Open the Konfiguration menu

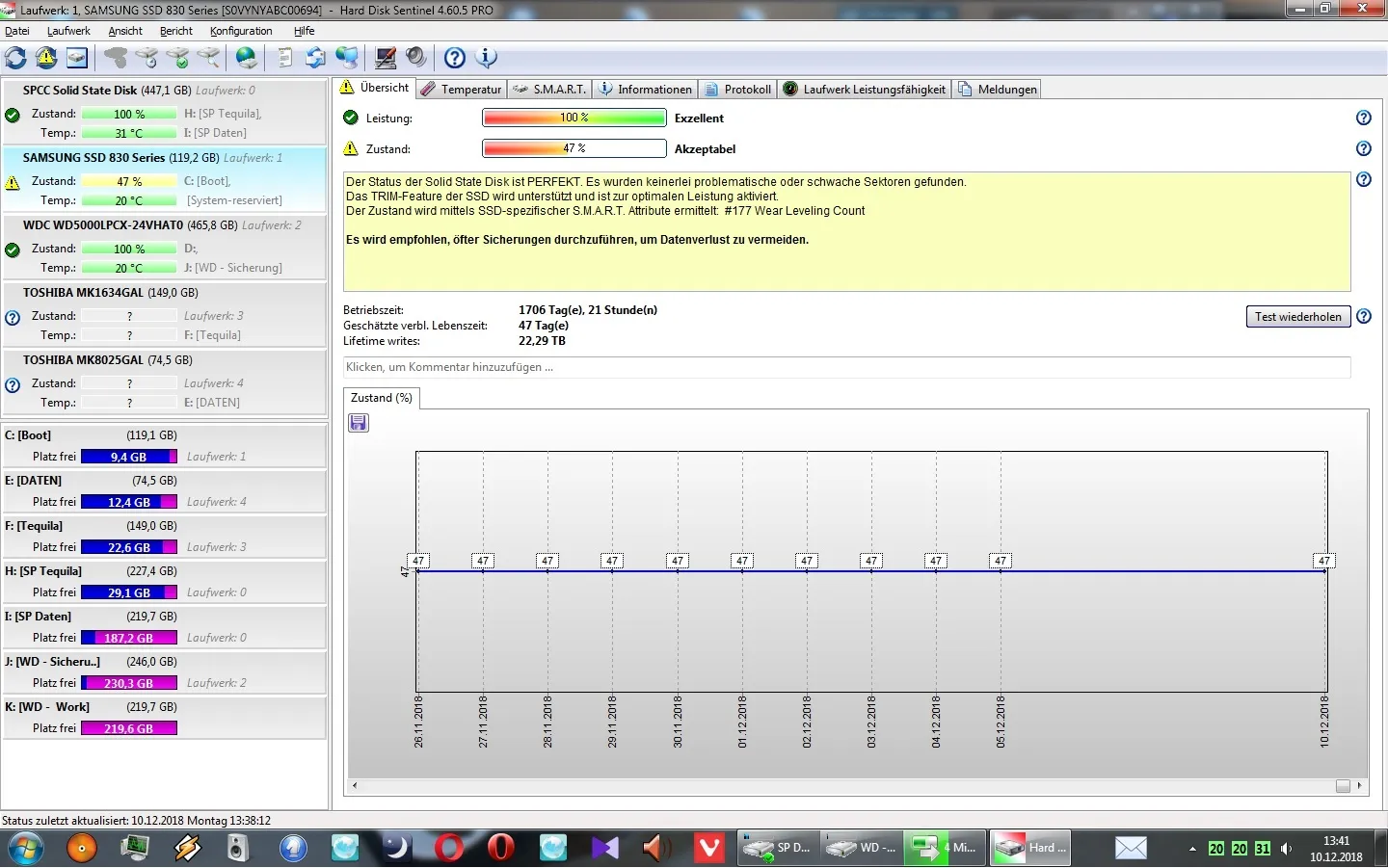[x=241, y=31]
